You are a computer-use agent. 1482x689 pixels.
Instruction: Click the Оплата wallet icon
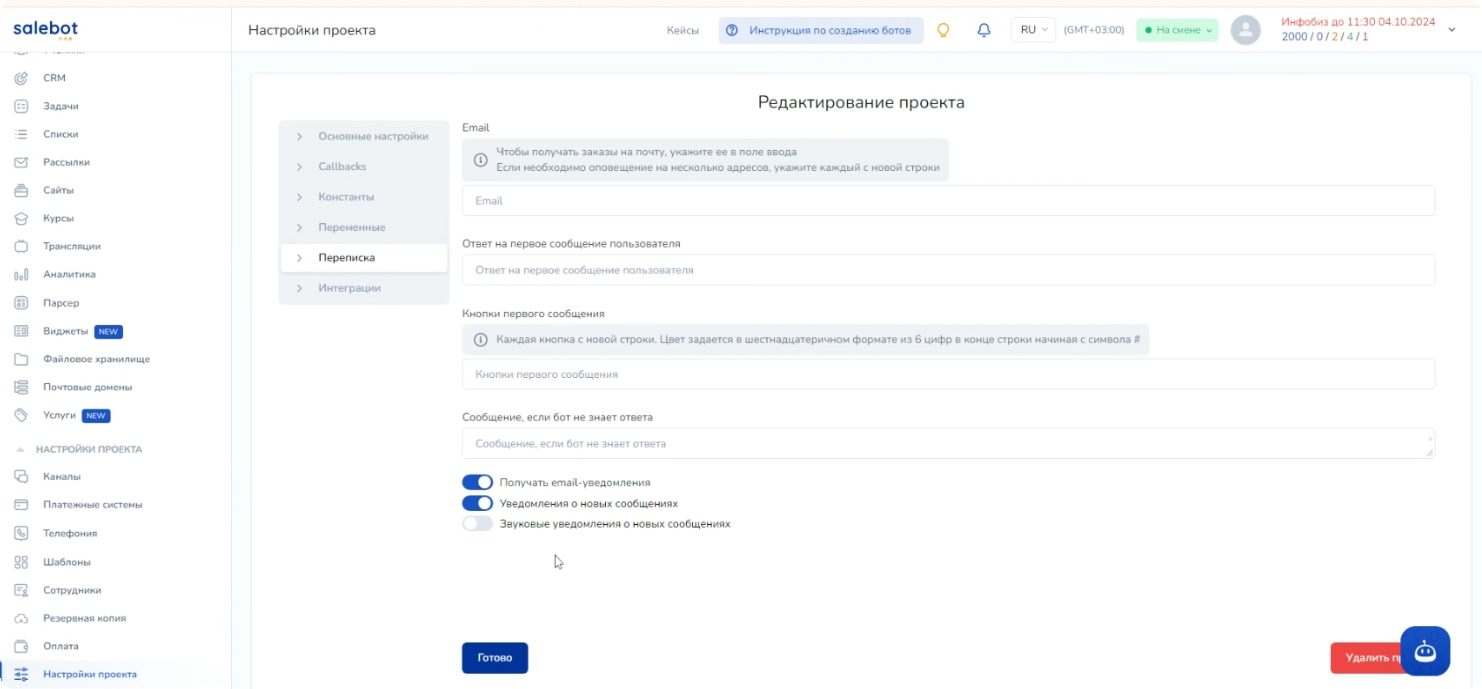(x=21, y=646)
